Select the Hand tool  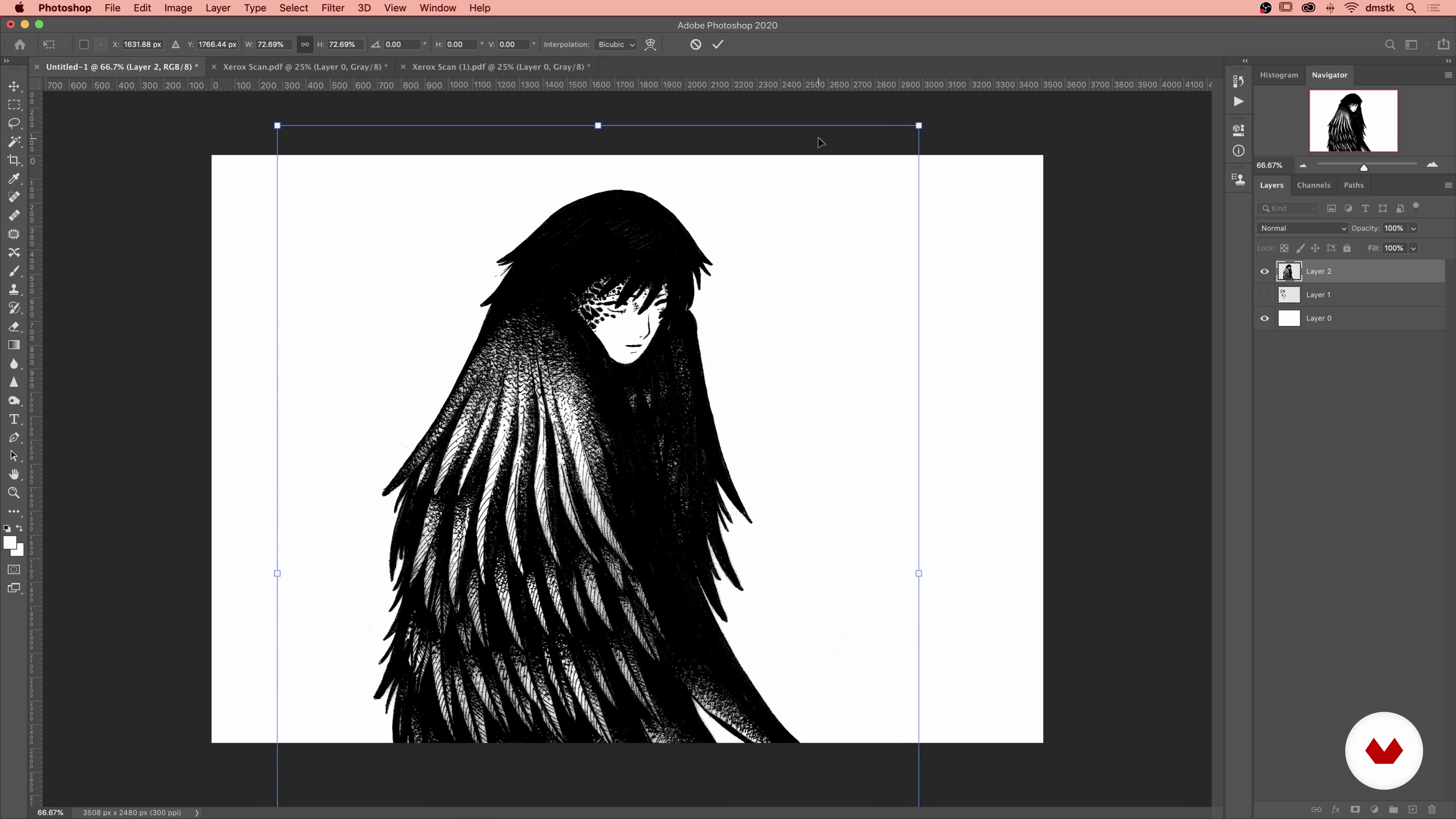point(14,474)
